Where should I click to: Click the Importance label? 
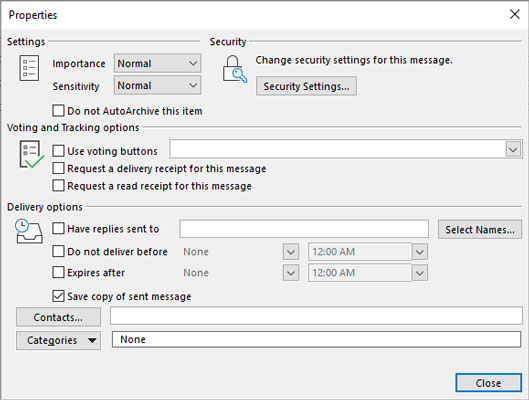tap(79, 64)
